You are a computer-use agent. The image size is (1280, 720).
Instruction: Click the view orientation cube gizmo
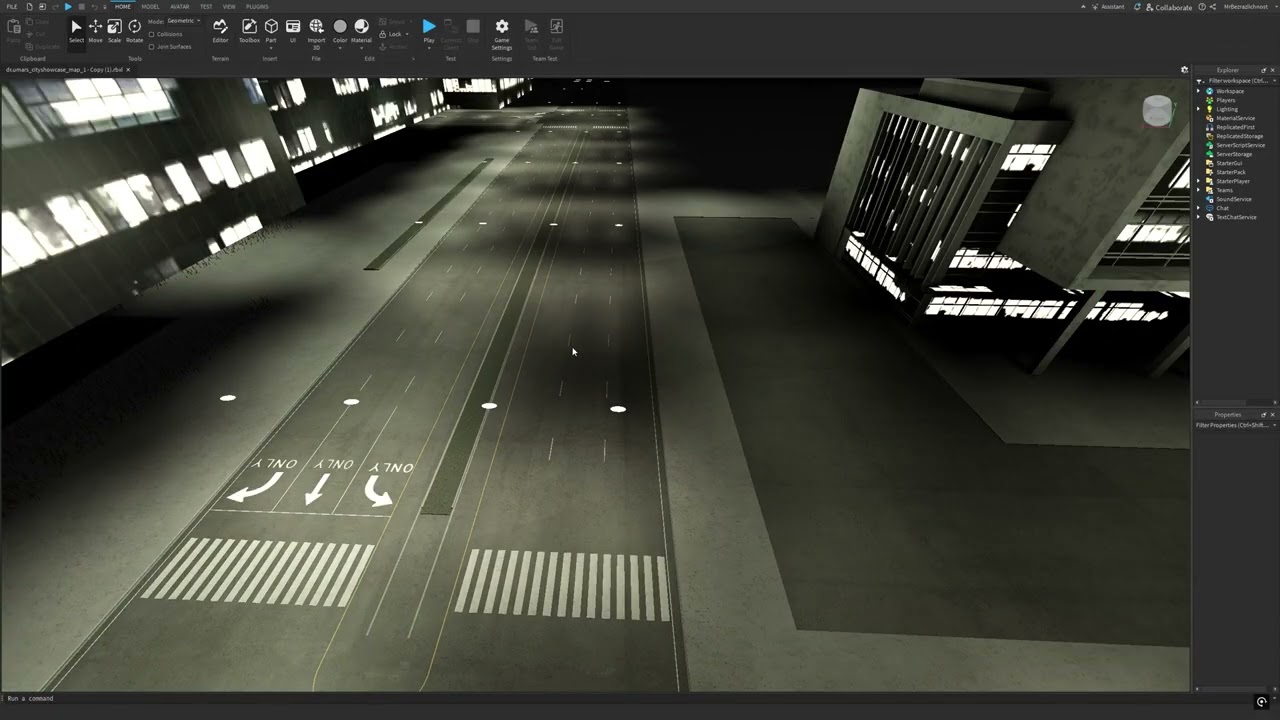click(1158, 111)
